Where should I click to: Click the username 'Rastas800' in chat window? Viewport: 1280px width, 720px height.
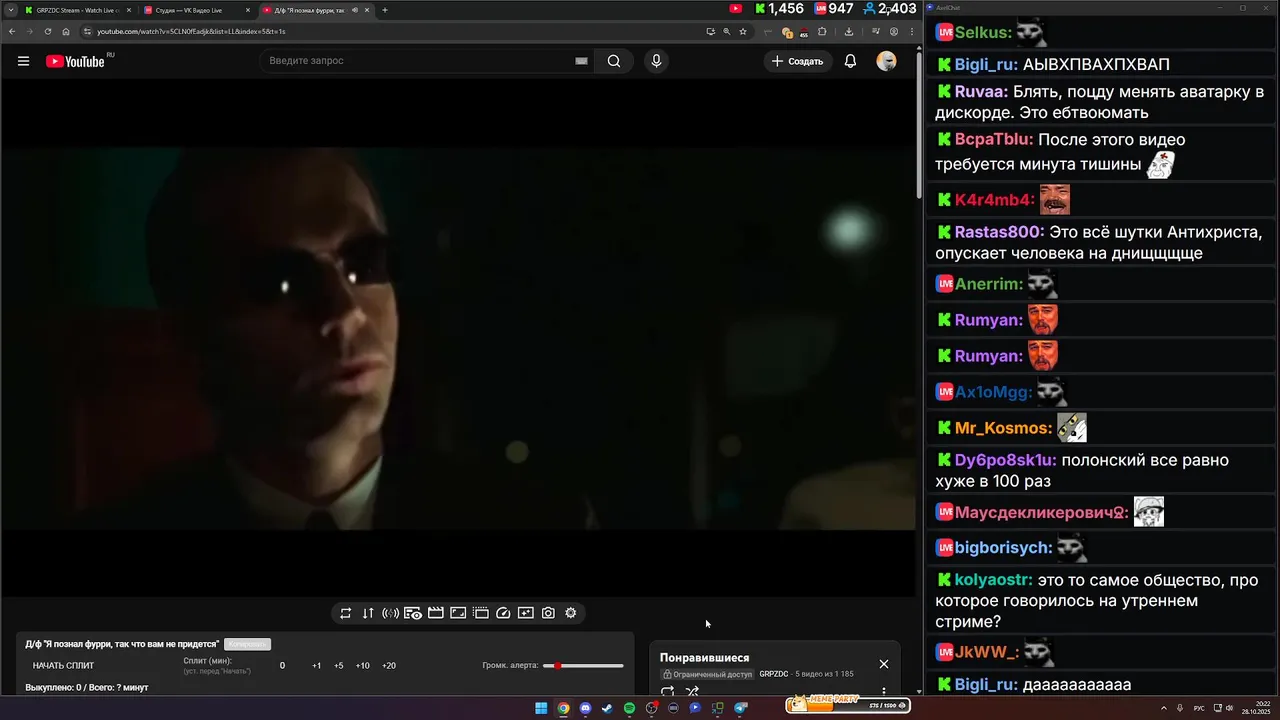pos(998,232)
